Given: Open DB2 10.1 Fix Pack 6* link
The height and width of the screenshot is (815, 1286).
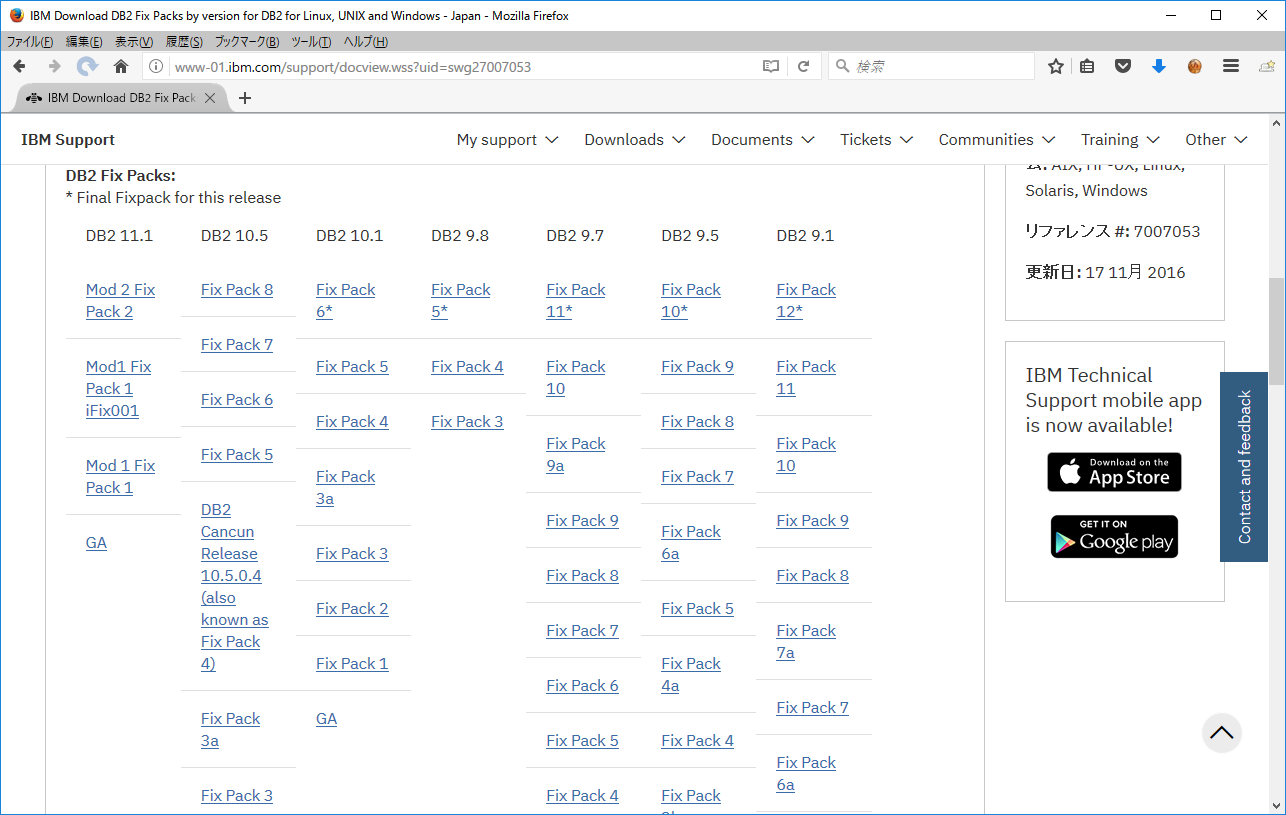Looking at the screenshot, I should pos(345,300).
